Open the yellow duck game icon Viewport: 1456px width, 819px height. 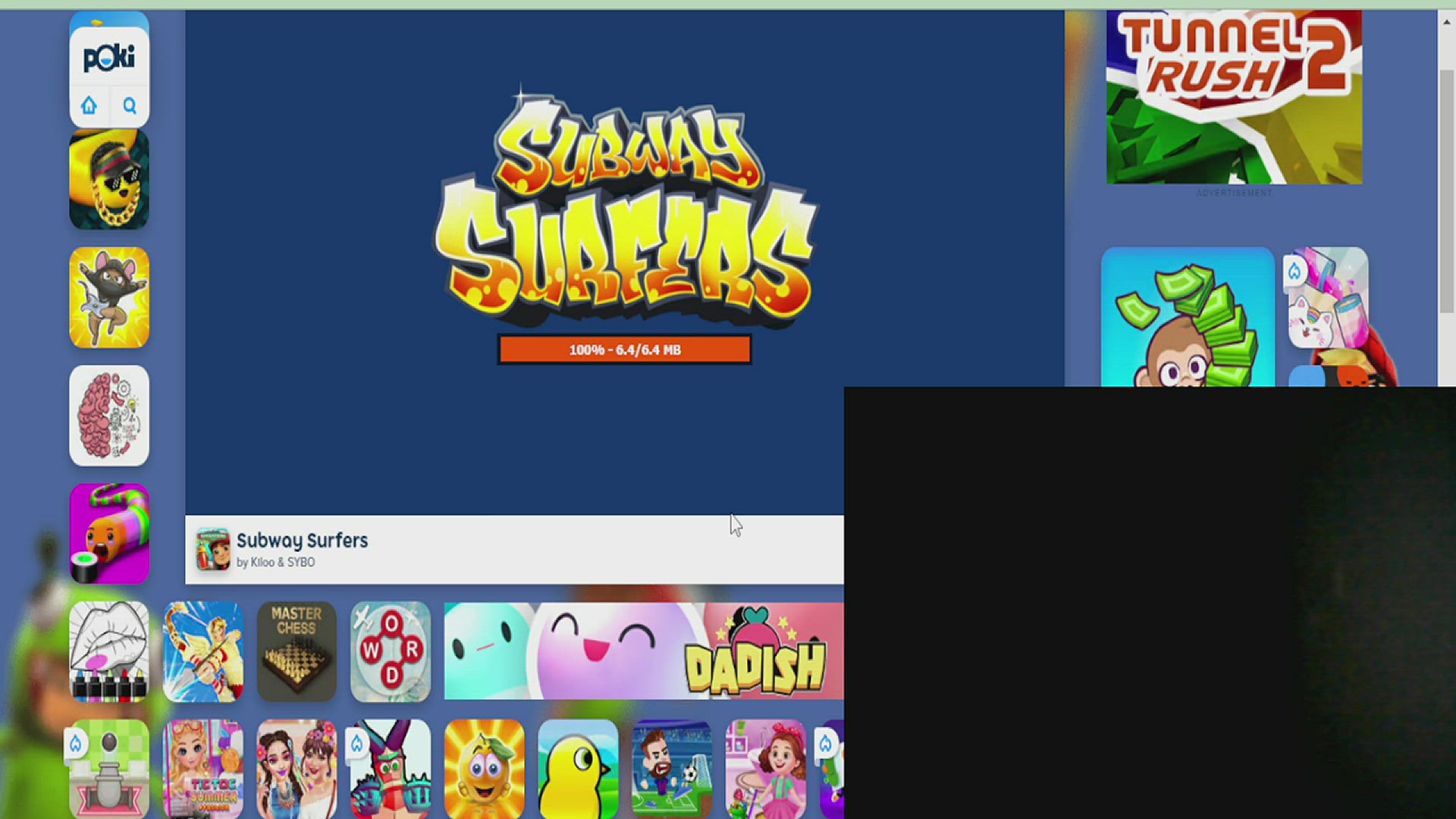tap(578, 769)
